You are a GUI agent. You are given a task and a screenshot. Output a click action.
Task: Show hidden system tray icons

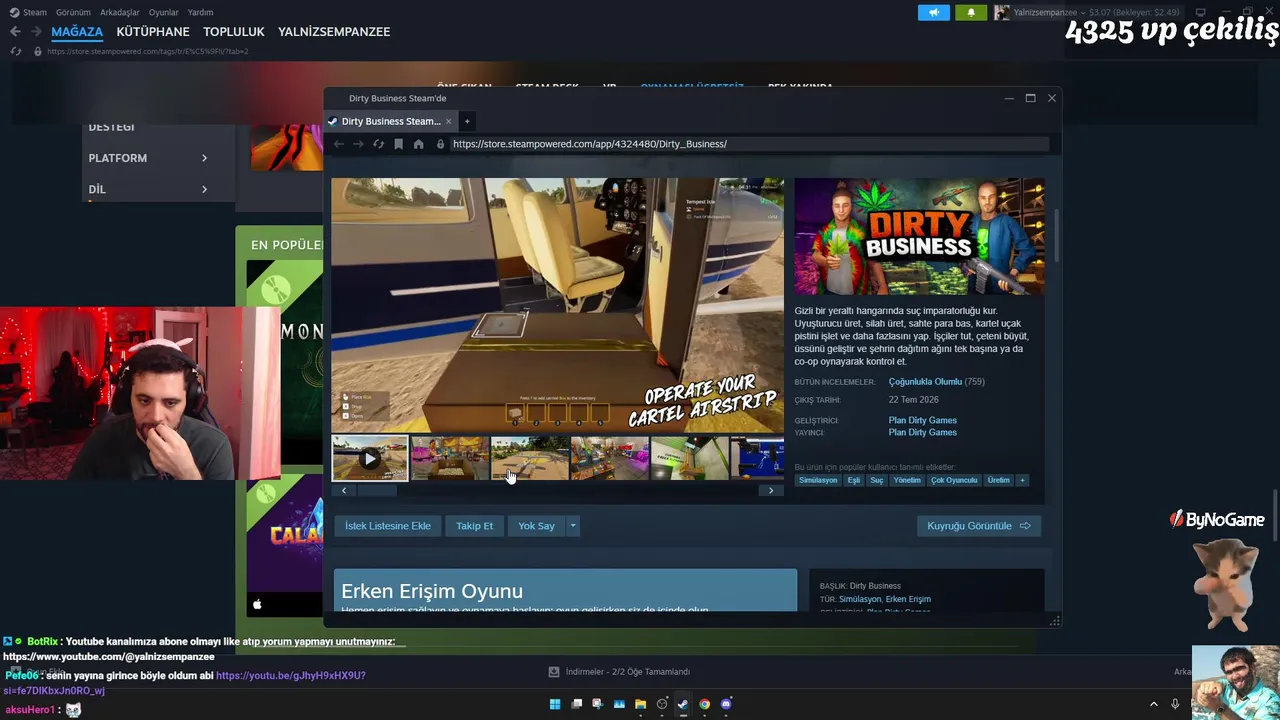click(1153, 704)
